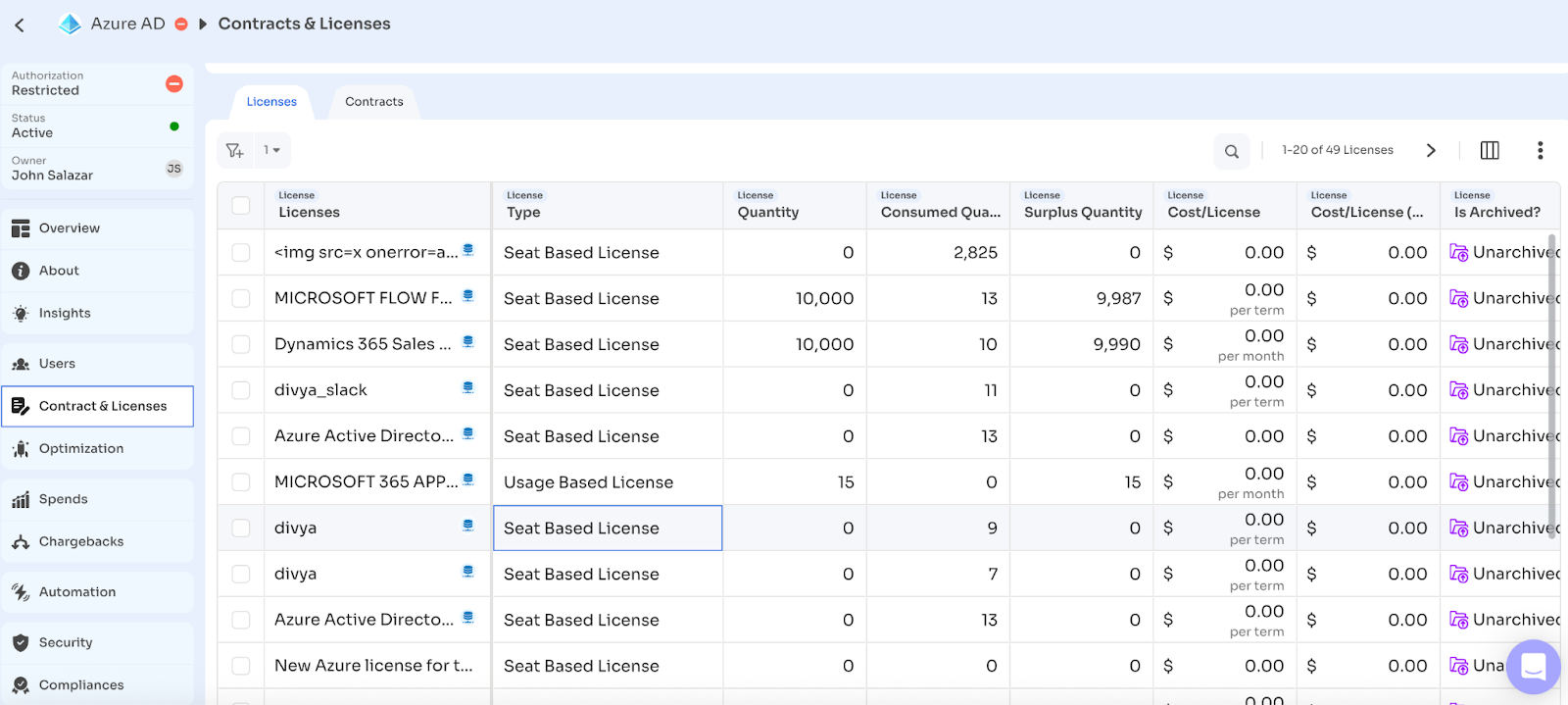This screenshot has width=1568, height=705.
Task: Open the Dynamics 365 Sales license entry
Action: [363, 344]
